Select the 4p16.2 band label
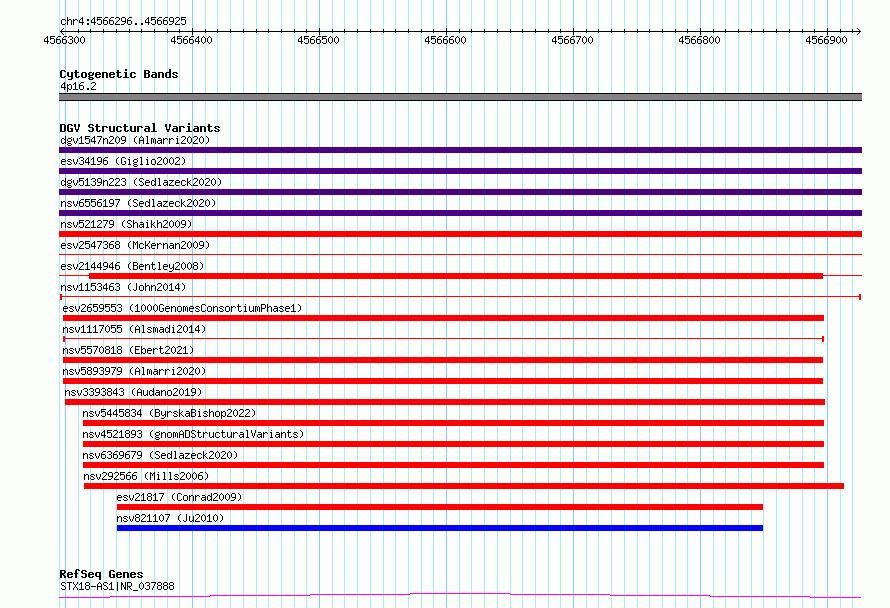The image size is (890, 608). point(78,86)
